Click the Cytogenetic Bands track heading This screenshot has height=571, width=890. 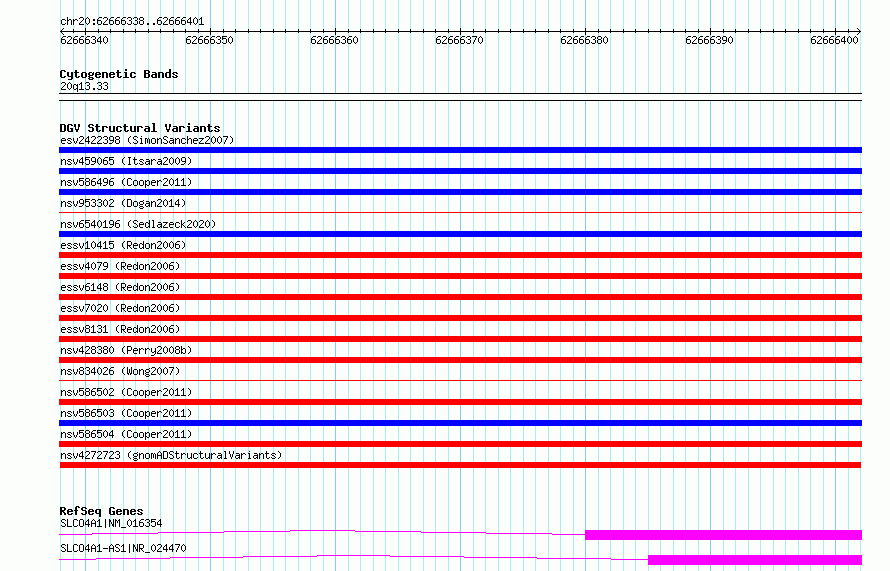click(119, 74)
